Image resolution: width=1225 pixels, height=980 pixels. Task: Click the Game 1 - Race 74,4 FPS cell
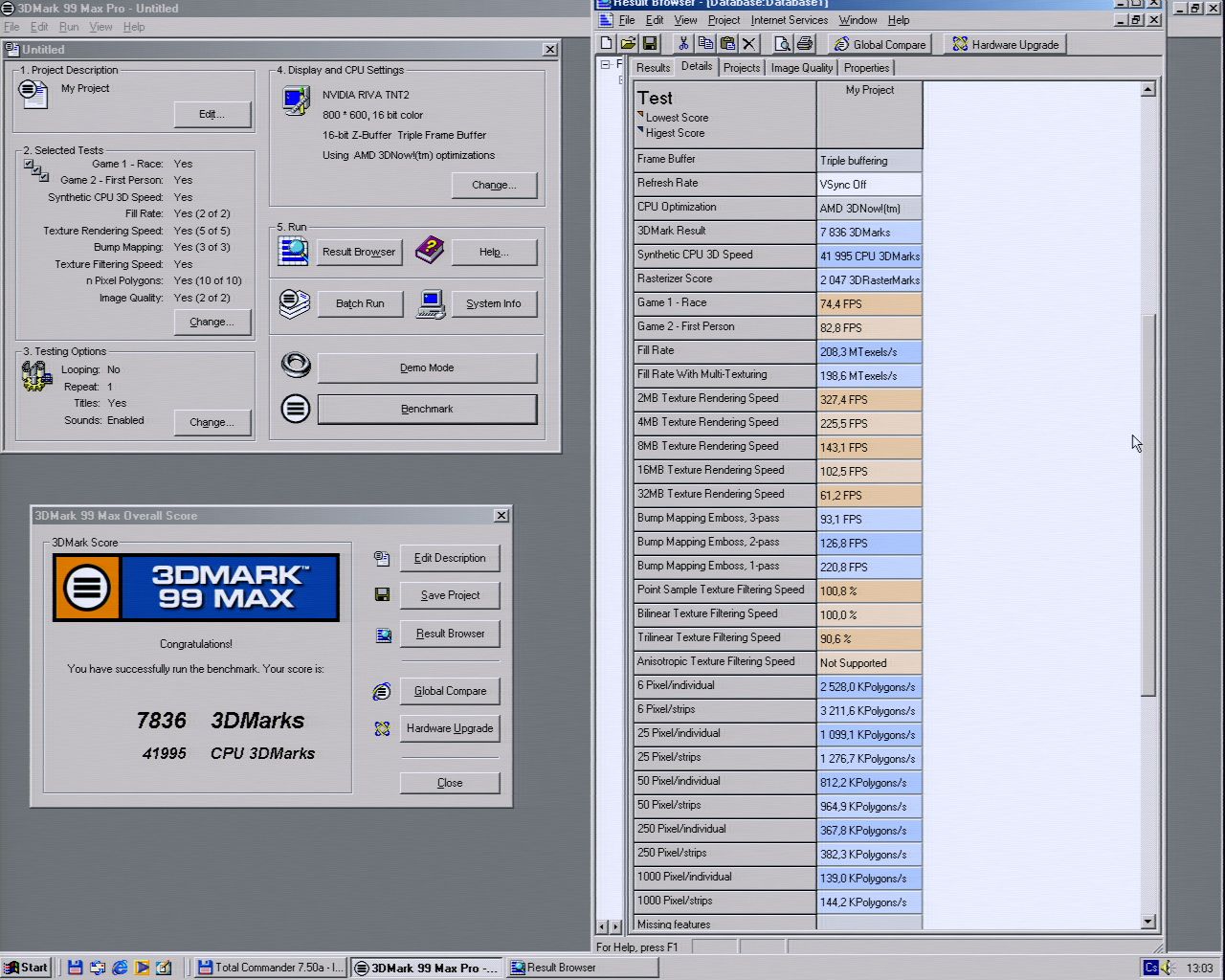pyautogui.click(x=870, y=303)
